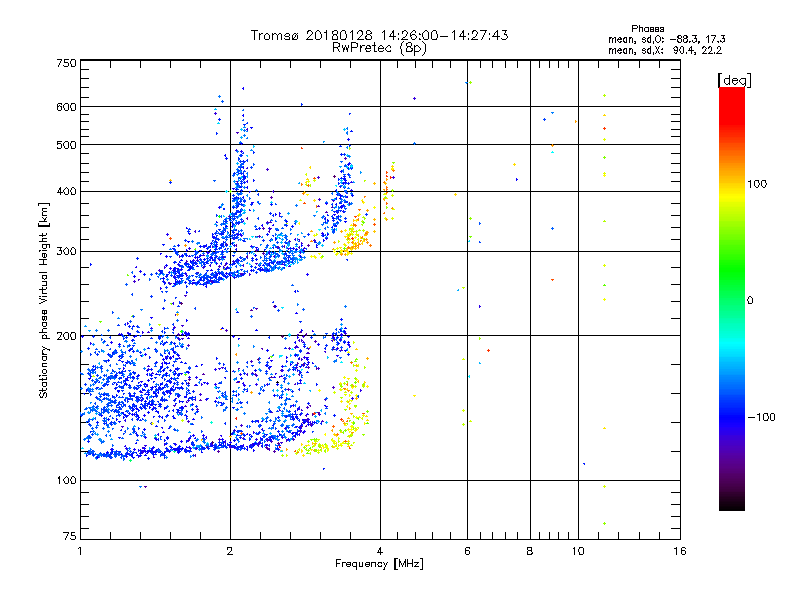
Task: Click the y-axis tick label '200'
Action: point(66,336)
